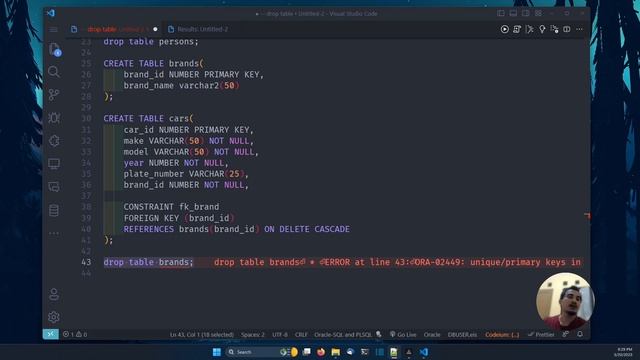Screen dimensions: 640x360
Task: Click the explain plan icon in editor toolbar
Action: pyautogui.click(x=529, y=29)
